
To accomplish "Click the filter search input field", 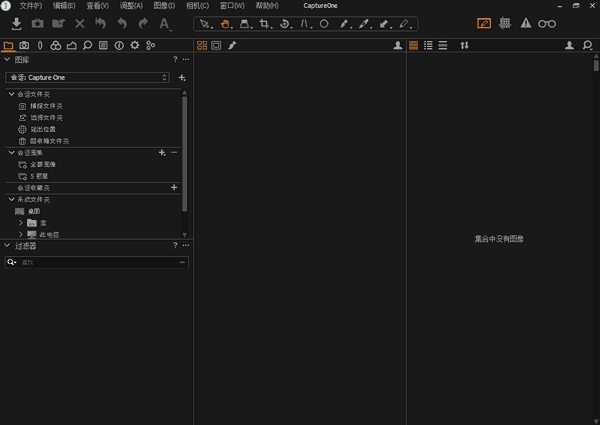I will pos(96,262).
